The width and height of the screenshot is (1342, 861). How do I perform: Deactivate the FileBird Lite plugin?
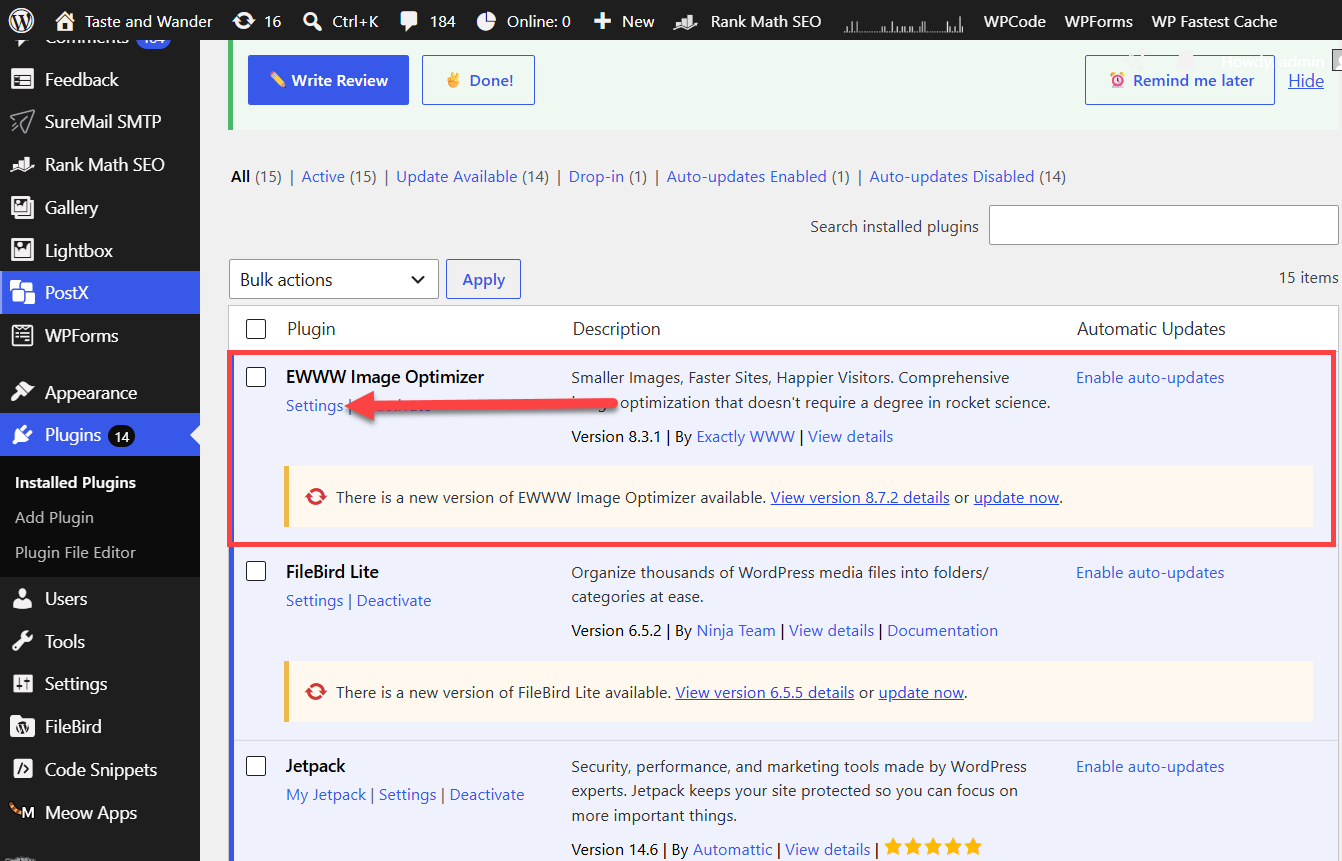tap(394, 601)
